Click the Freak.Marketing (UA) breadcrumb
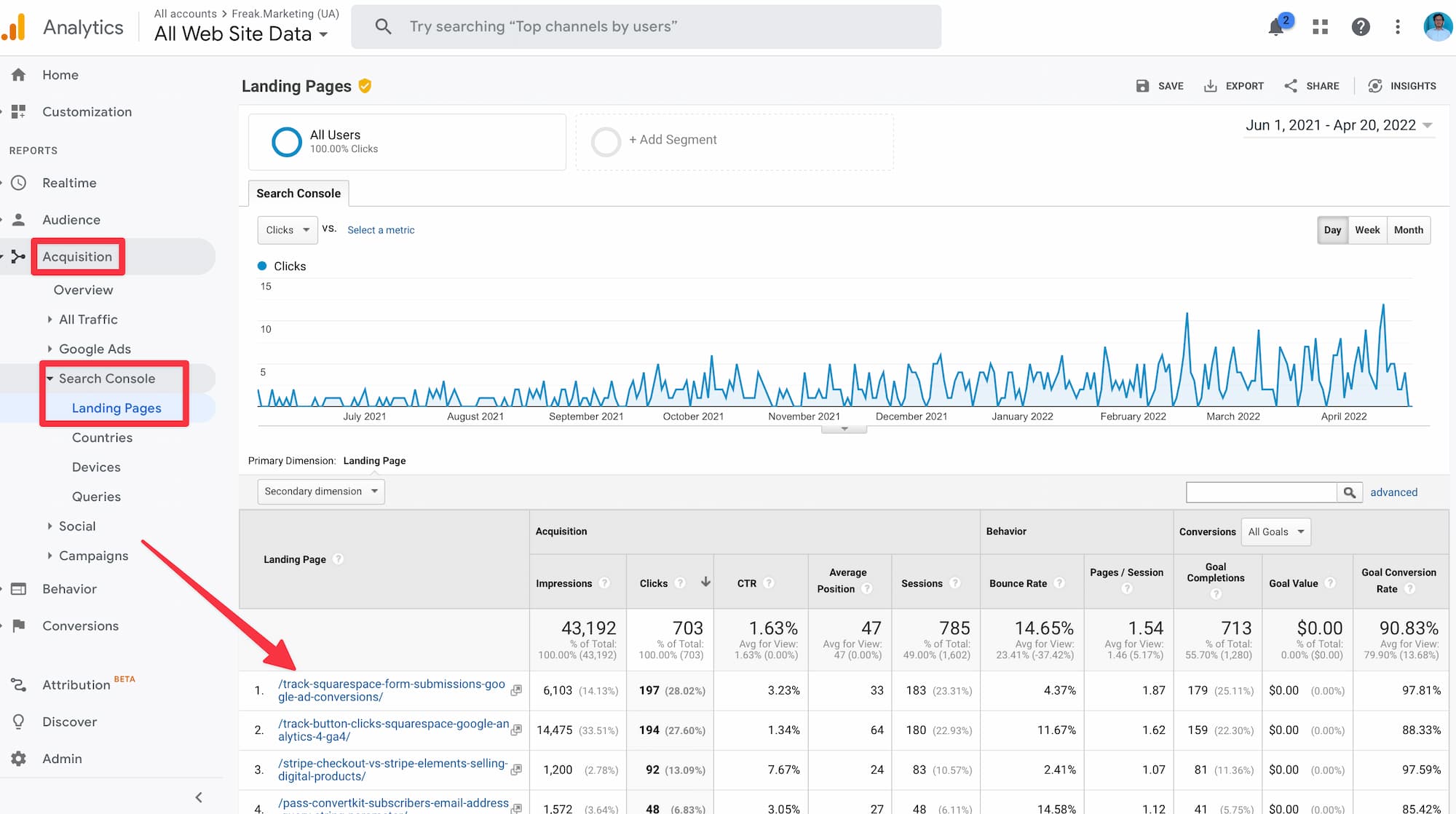The width and height of the screenshot is (1456, 814). [x=285, y=14]
